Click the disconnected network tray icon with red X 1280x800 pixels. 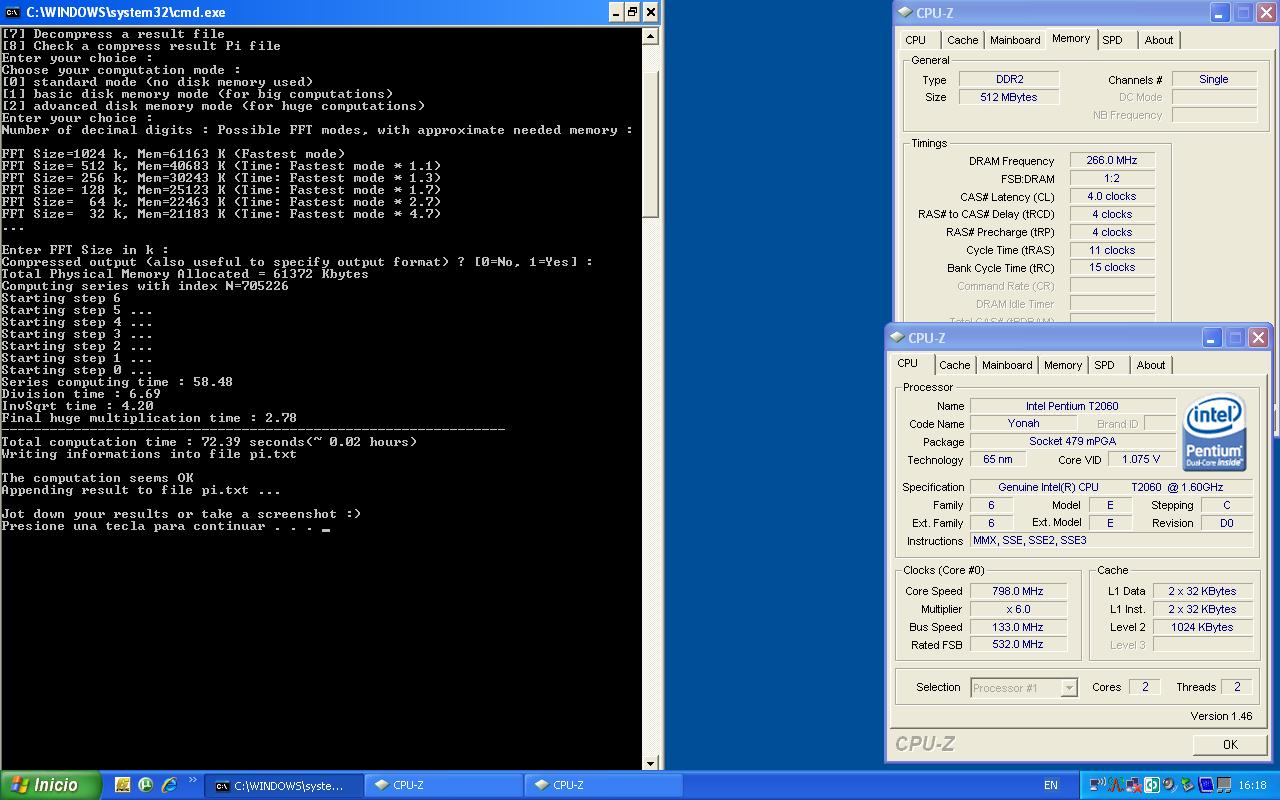1134,785
